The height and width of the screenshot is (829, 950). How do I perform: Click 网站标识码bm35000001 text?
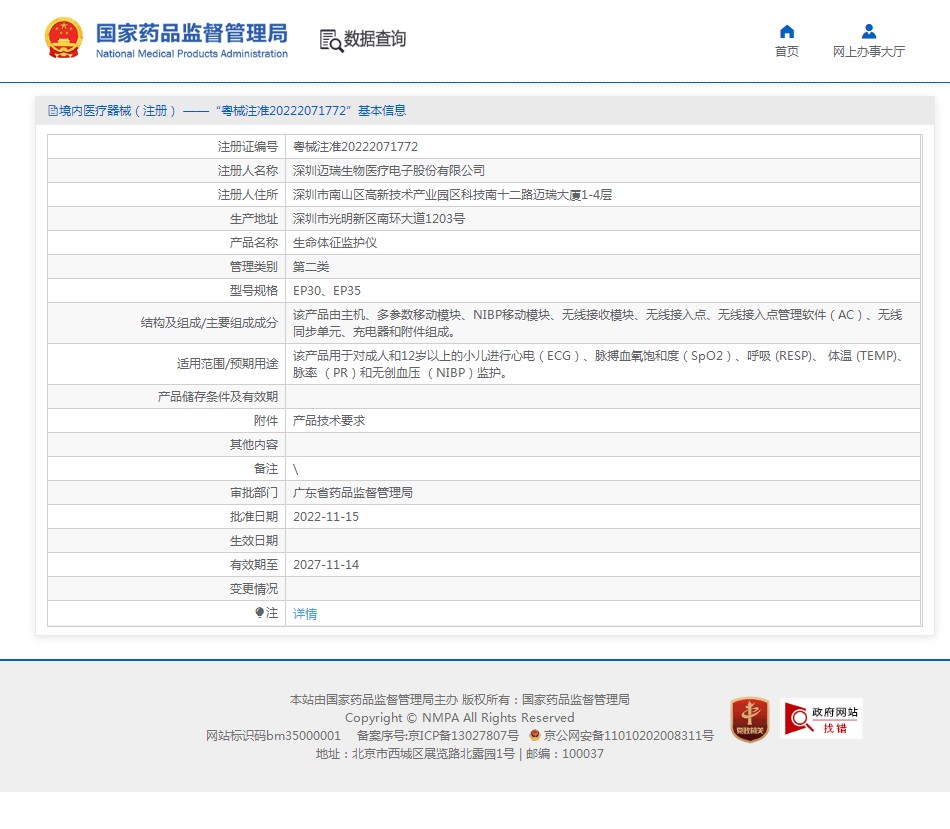[273, 736]
